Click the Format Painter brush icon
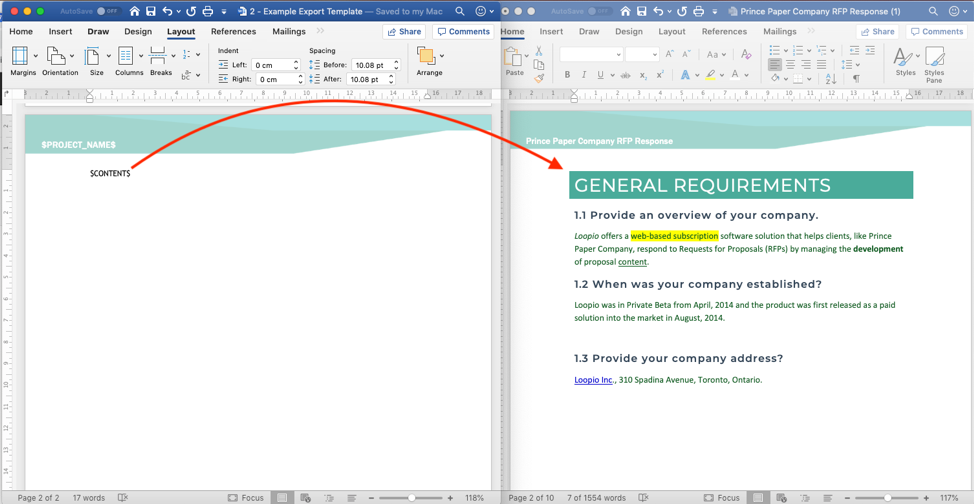Viewport: 974px width, 504px height. (539, 78)
